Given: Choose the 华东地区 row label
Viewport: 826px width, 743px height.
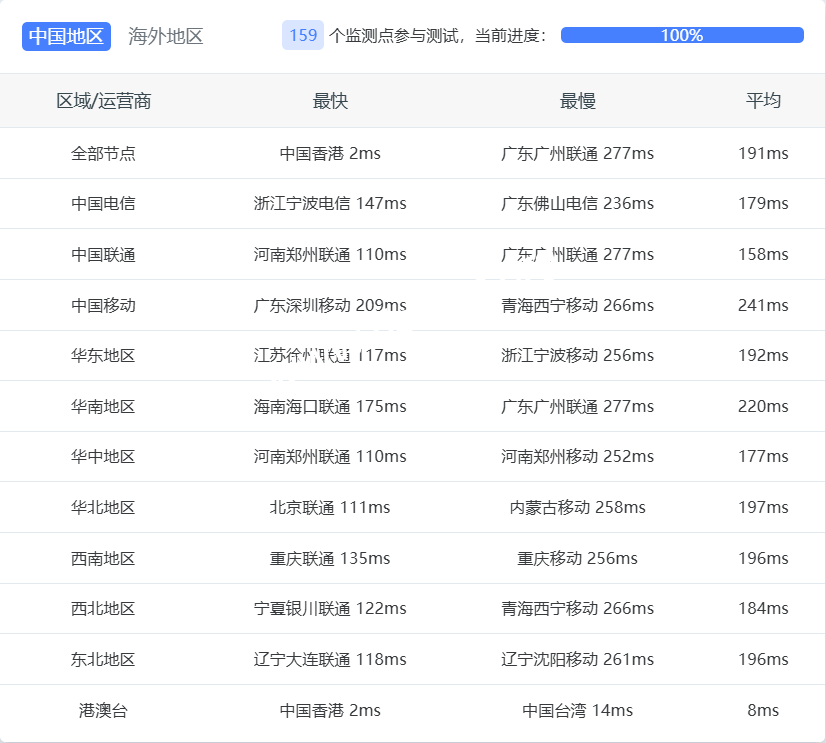Looking at the screenshot, I should click(103, 356).
